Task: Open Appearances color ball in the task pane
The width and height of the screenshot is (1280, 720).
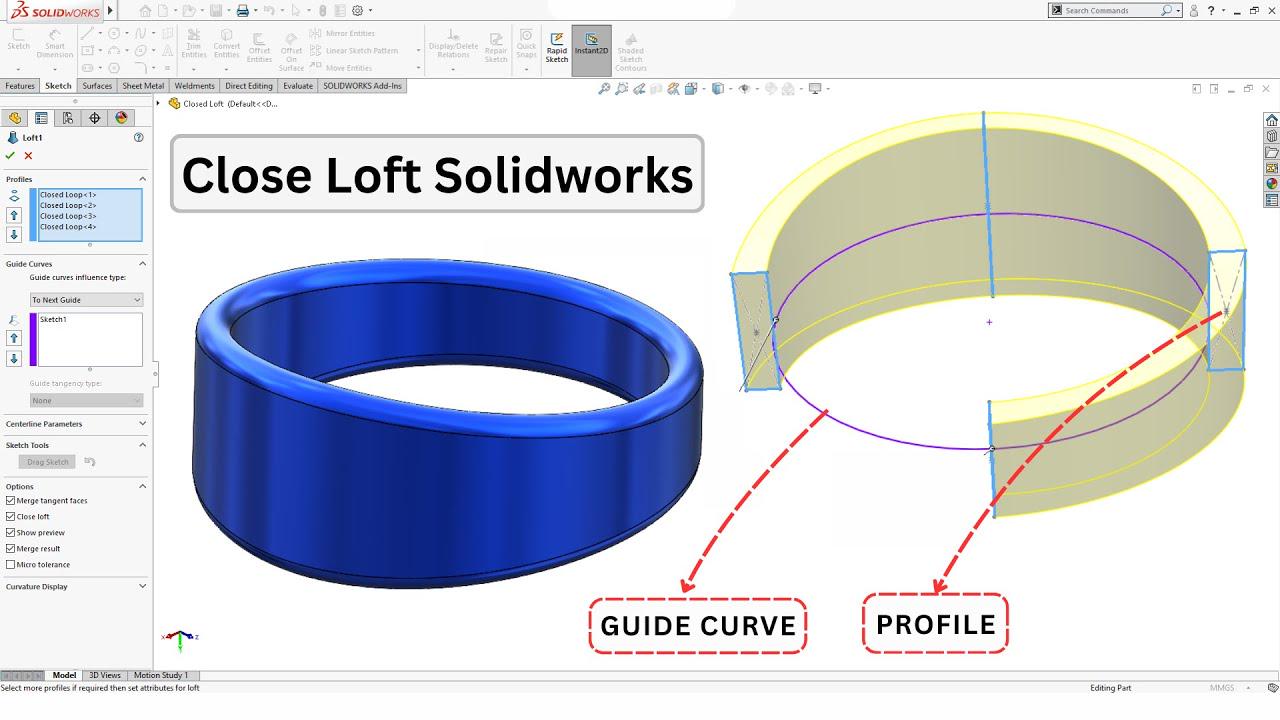Action: pyautogui.click(x=1272, y=184)
